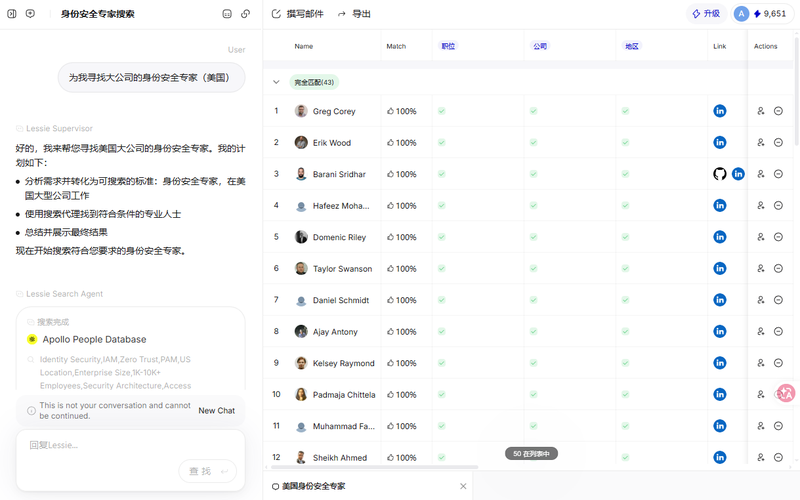The width and height of the screenshot is (800, 500).
Task: Click 撰写邮件 in the top toolbar
Action: tap(298, 14)
